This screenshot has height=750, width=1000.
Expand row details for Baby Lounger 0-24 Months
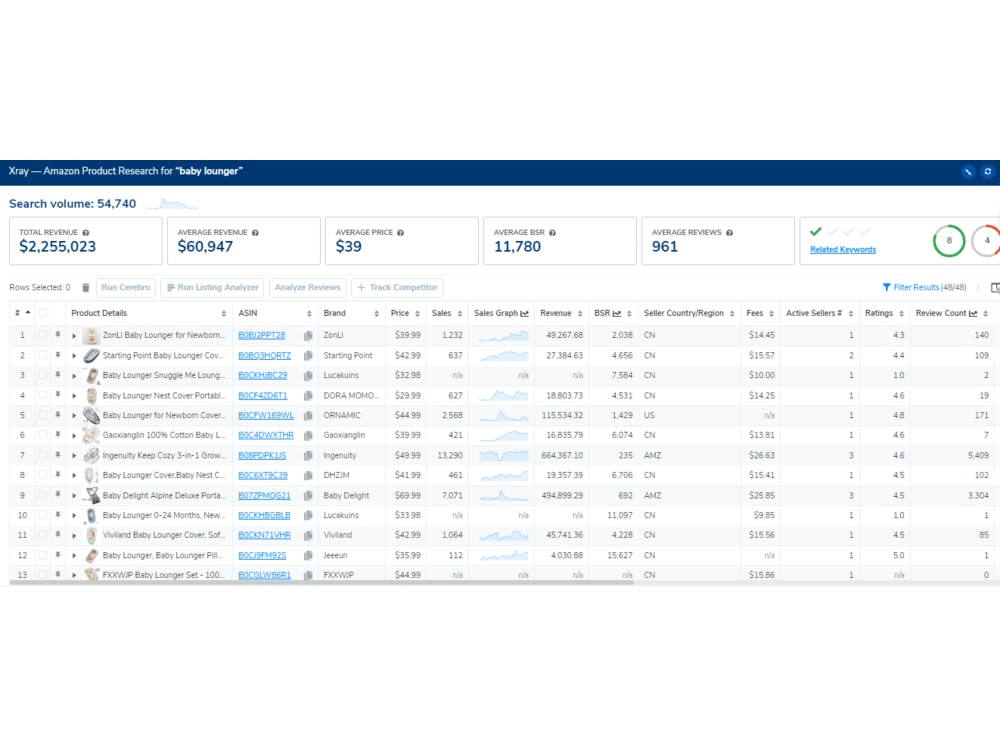coord(74,515)
